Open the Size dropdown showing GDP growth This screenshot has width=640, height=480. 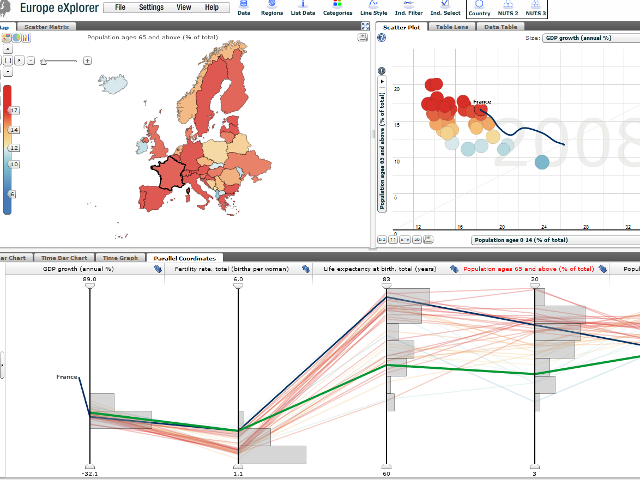(588, 37)
